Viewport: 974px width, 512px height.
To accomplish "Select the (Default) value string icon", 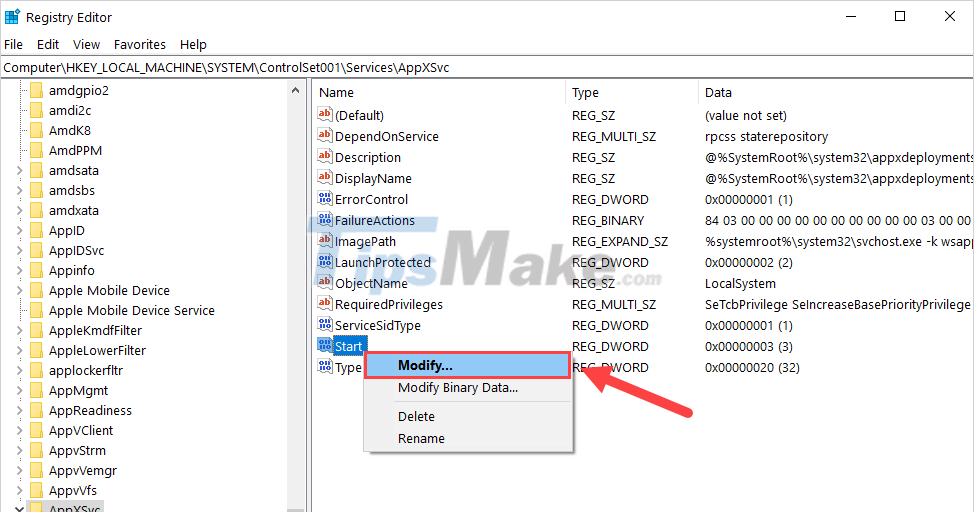I will click(x=324, y=114).
